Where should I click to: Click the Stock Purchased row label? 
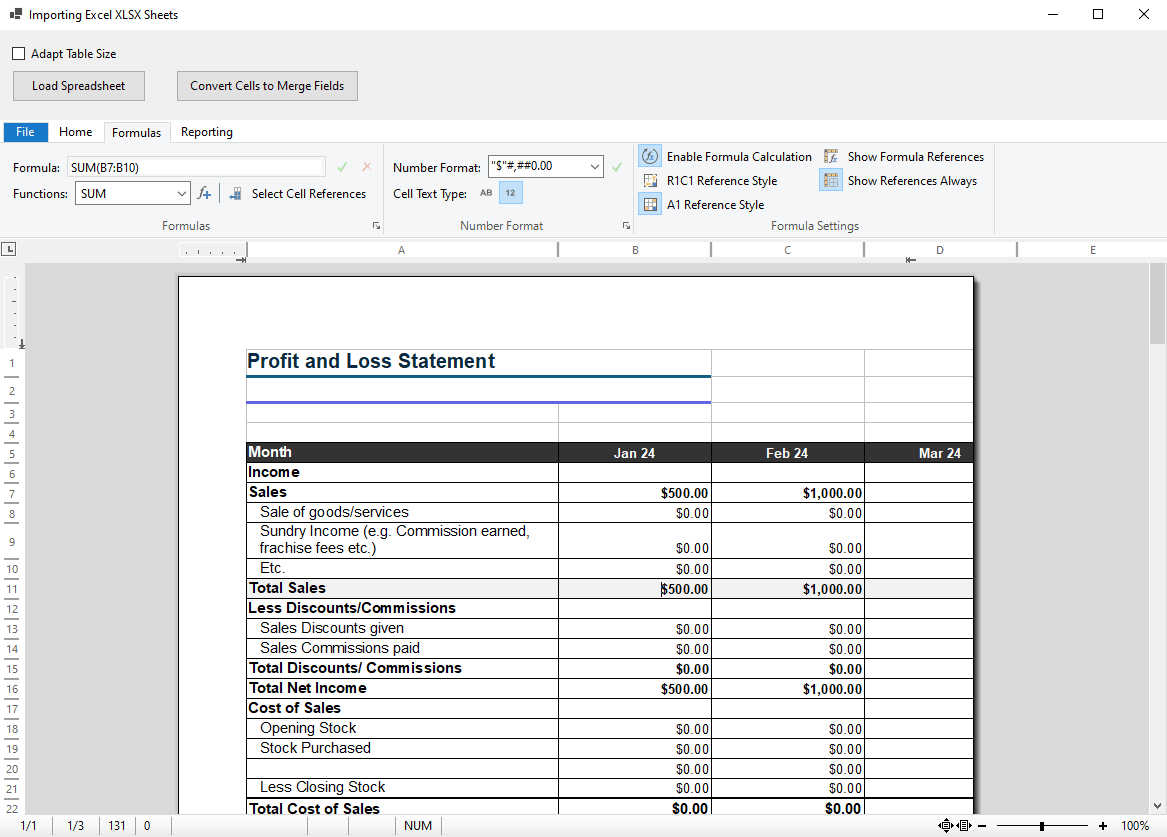point(315,748)
